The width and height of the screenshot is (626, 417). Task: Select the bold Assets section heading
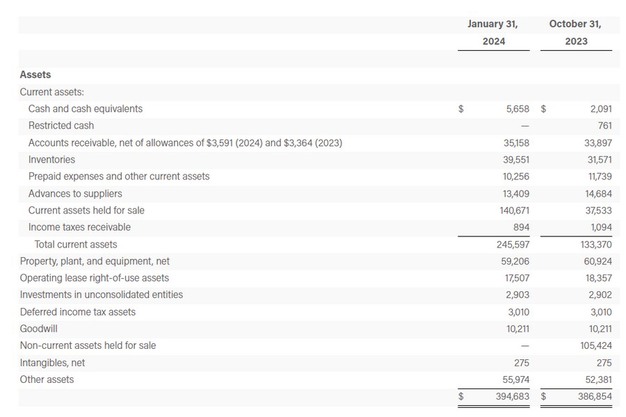35,74
